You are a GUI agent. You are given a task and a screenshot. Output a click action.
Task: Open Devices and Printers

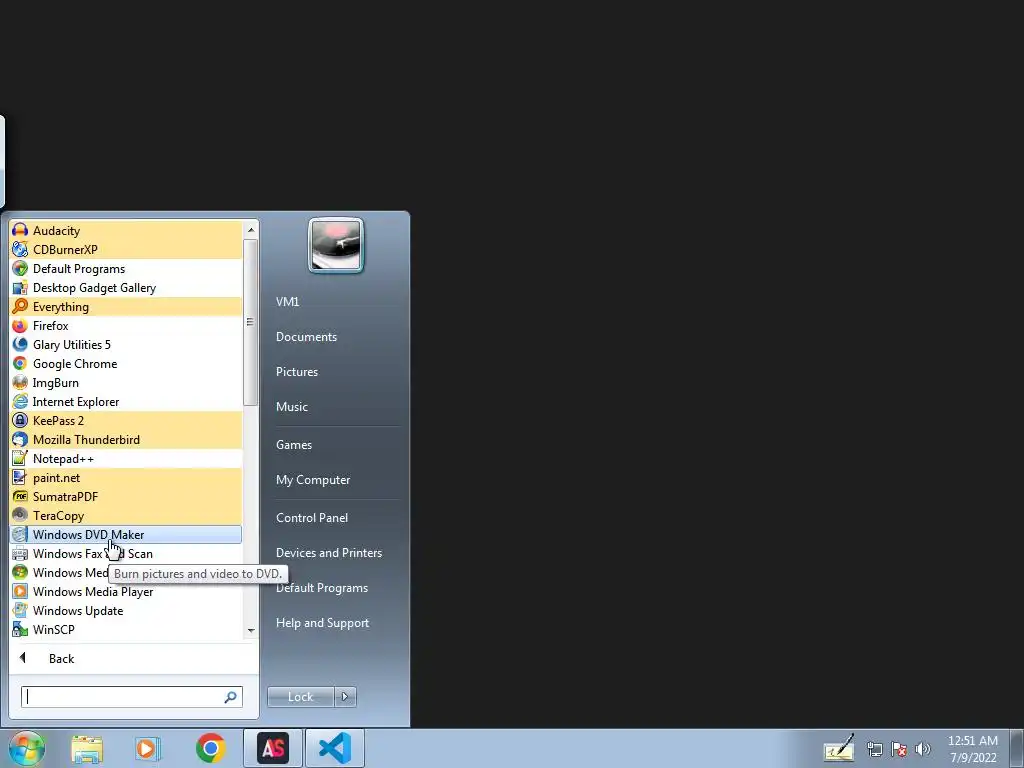pyautogui.click(x=328, y=553)
